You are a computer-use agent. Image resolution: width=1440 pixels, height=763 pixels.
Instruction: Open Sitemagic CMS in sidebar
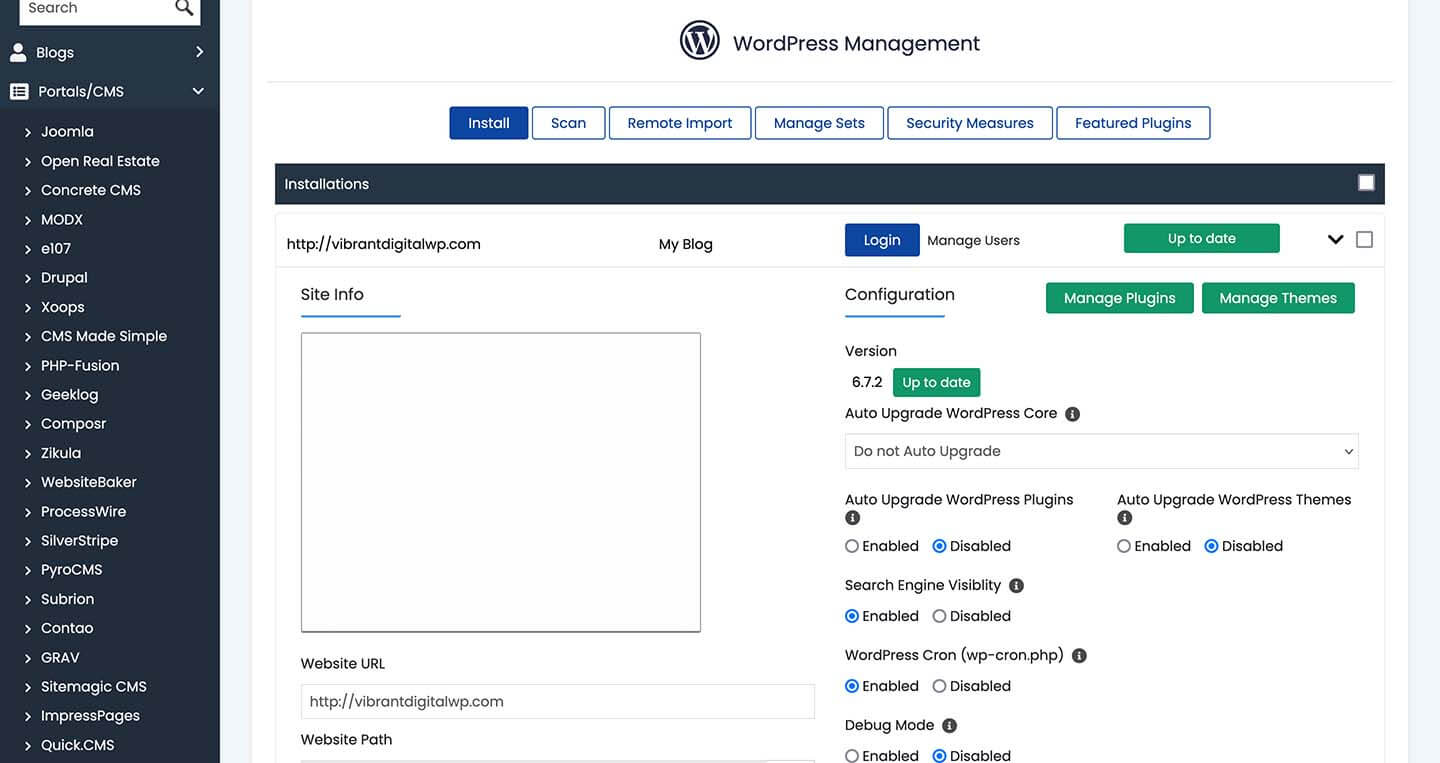(x=93, y=687)
